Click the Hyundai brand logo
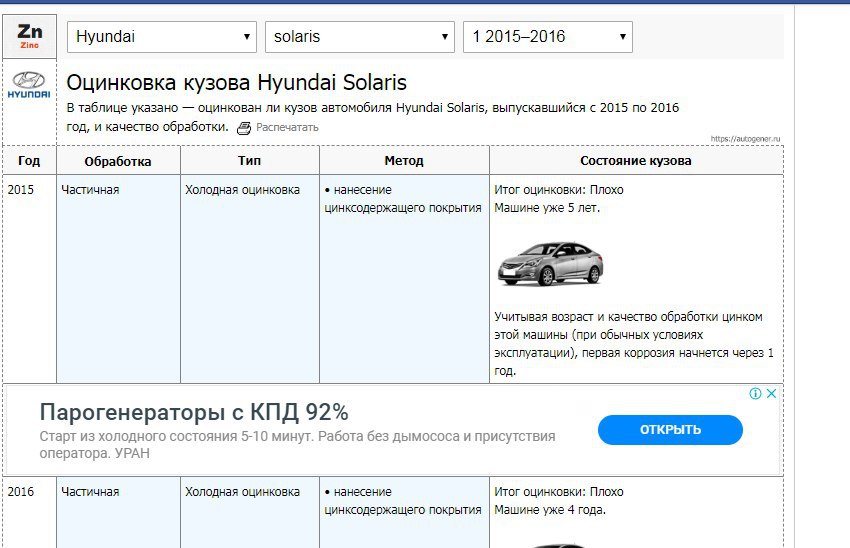The width and height of the screenshot is (850, 548). click(29, 85)
